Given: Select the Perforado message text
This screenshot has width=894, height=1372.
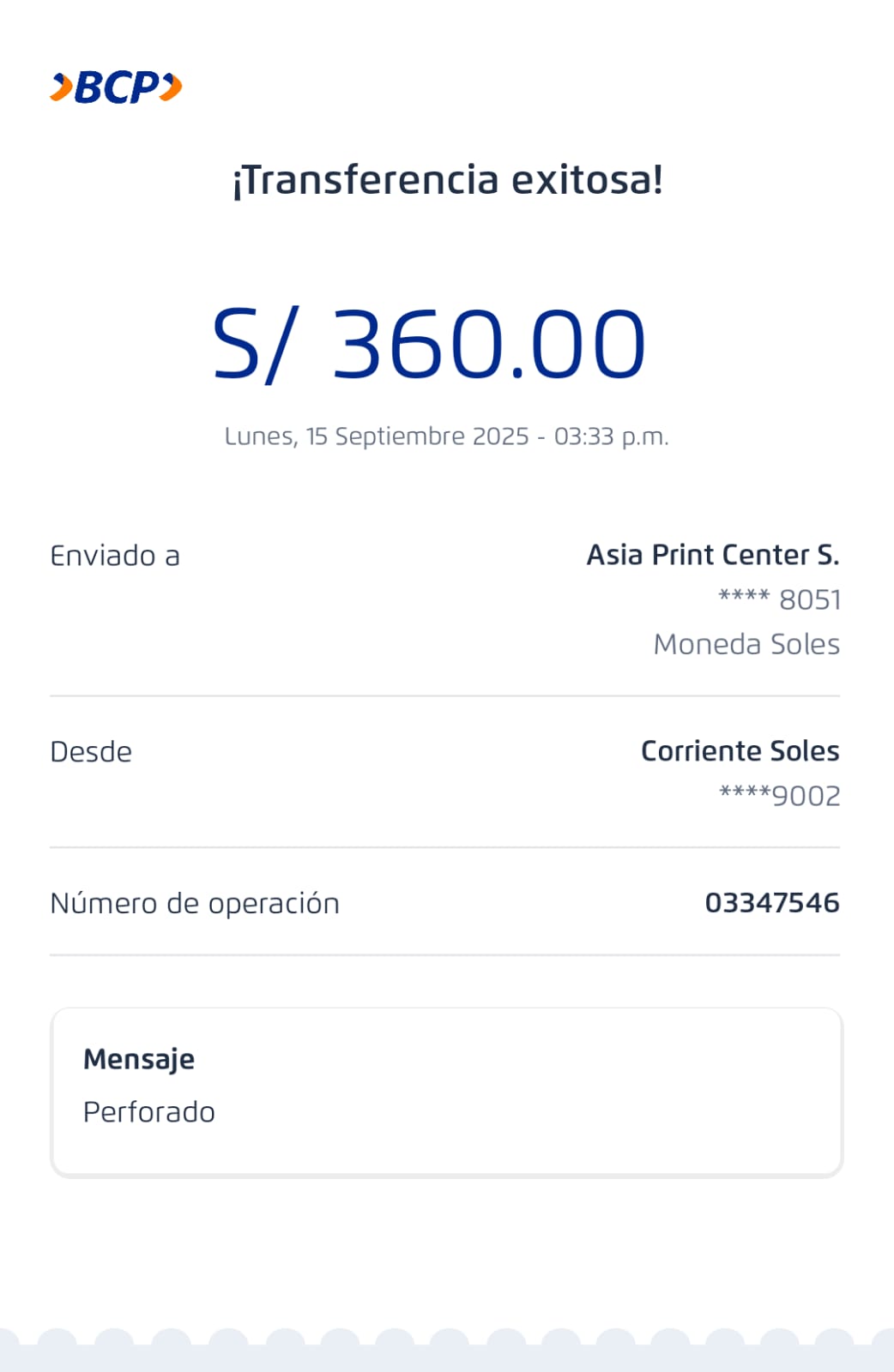Looking at the screenshot, I should click(149, 1112).
